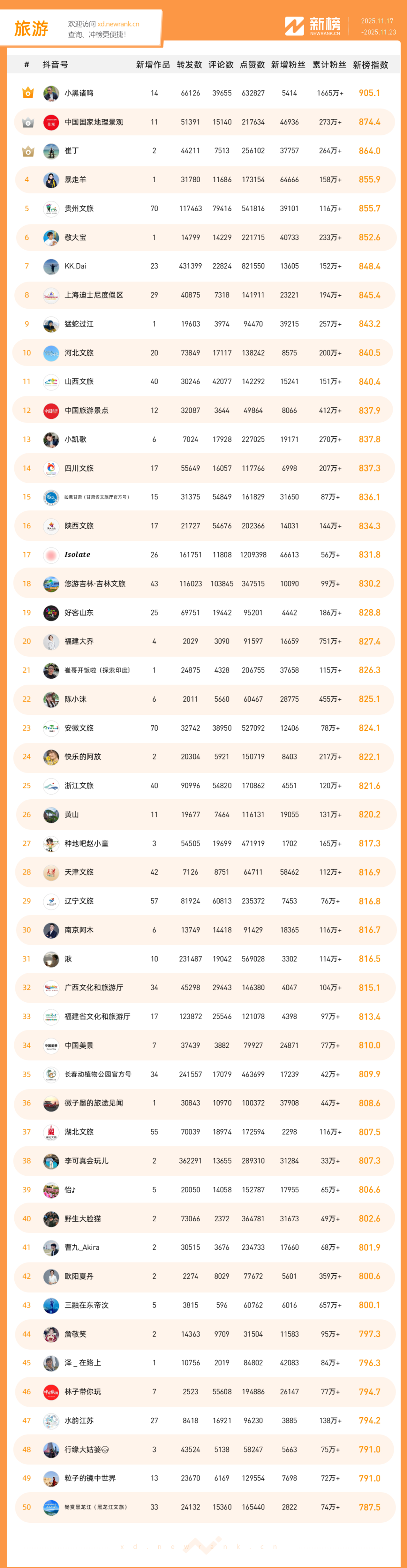Click the gold crown rank-one icon

pos(28,93)
